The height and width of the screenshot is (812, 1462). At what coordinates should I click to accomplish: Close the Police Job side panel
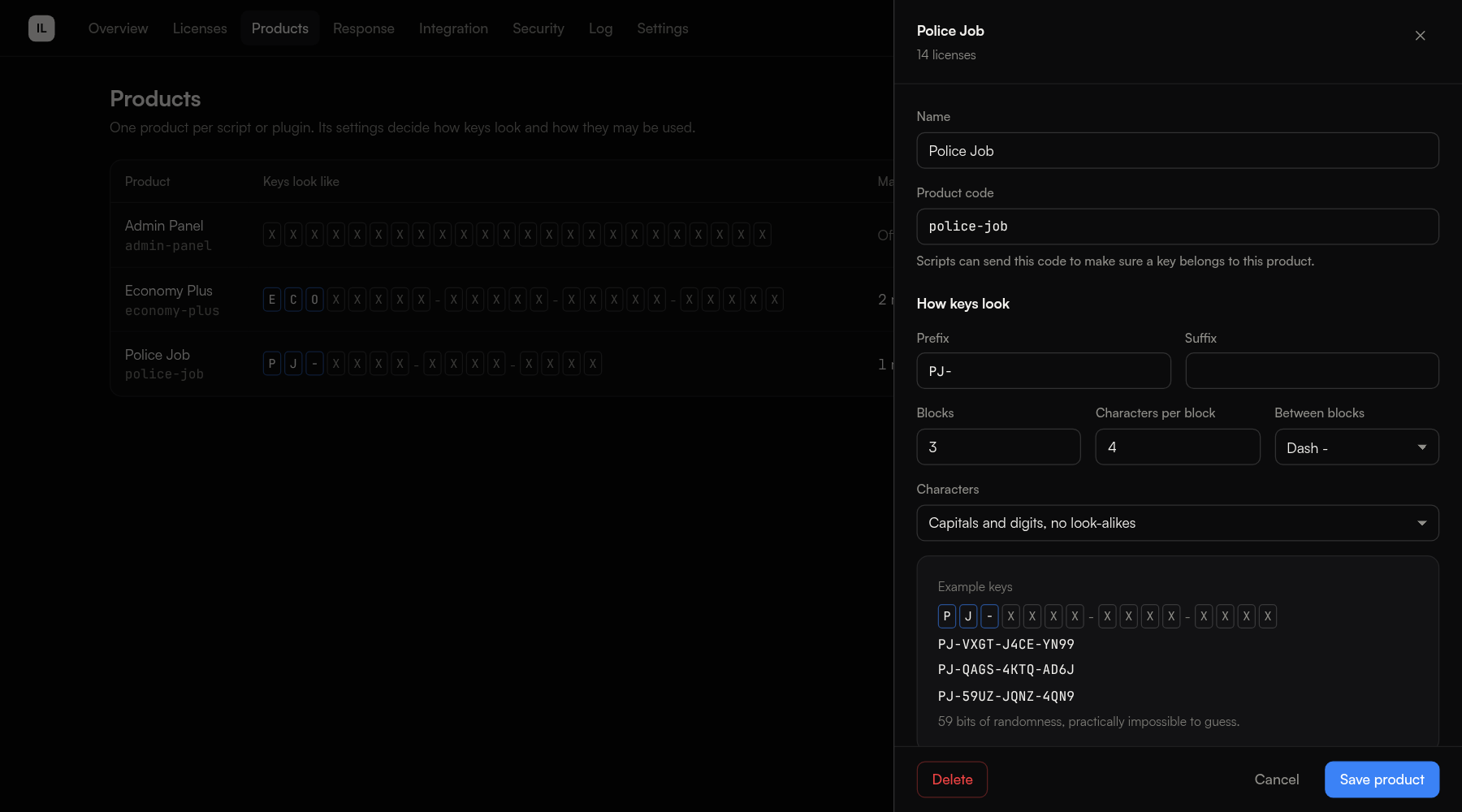click(1420, 36)
